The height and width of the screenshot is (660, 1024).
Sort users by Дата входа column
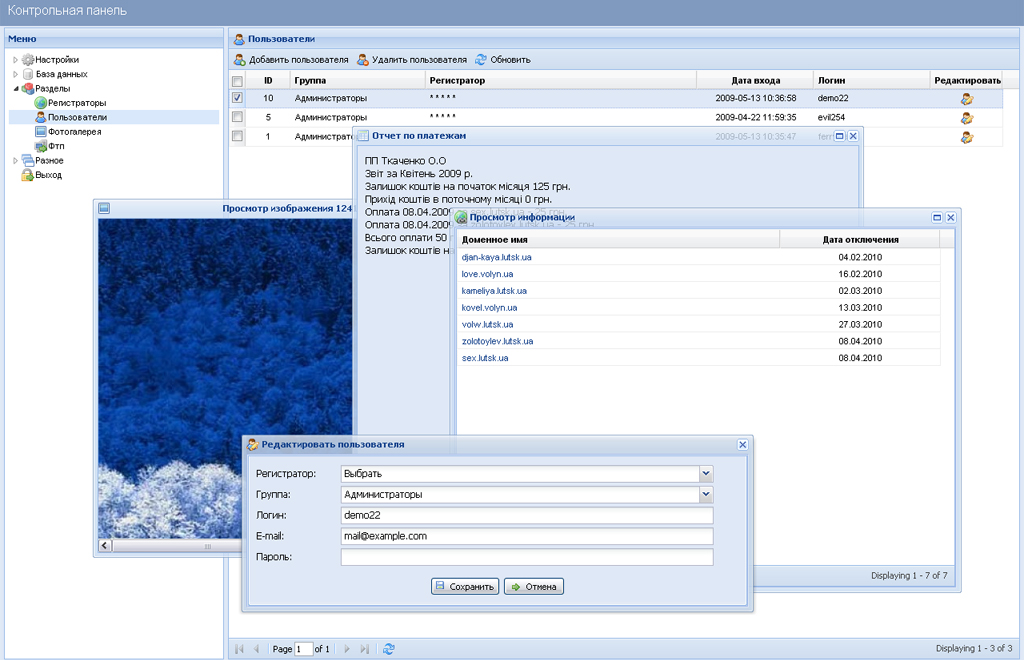(755, 80)
